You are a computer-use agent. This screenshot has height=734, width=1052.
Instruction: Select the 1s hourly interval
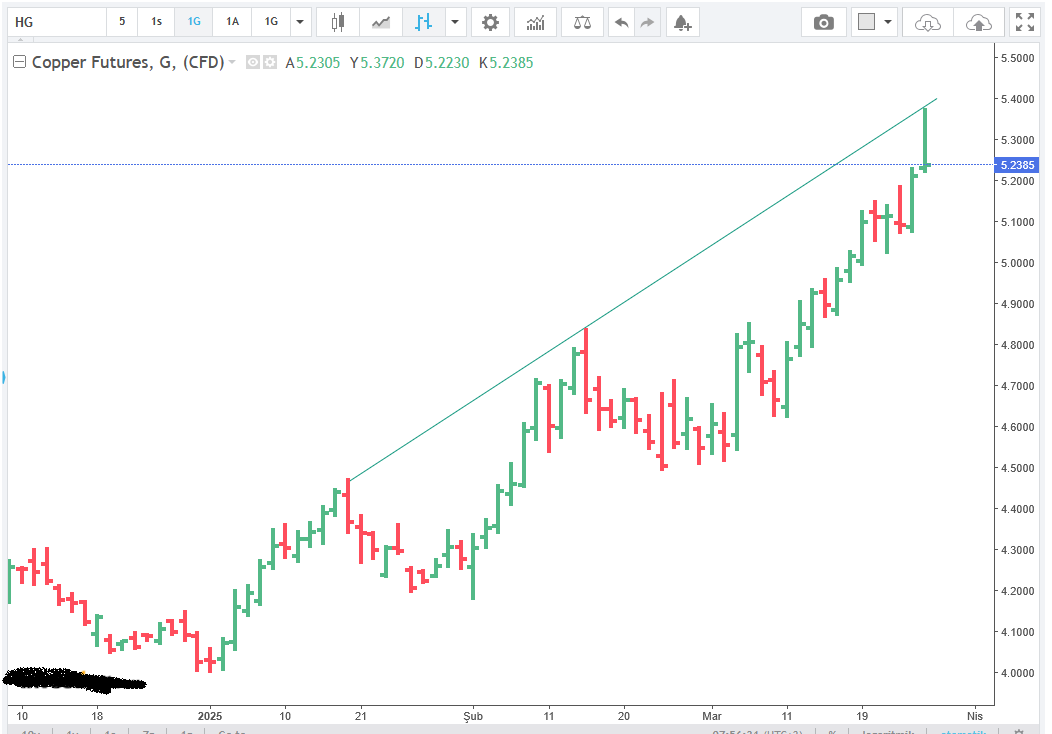coord(156,22)
